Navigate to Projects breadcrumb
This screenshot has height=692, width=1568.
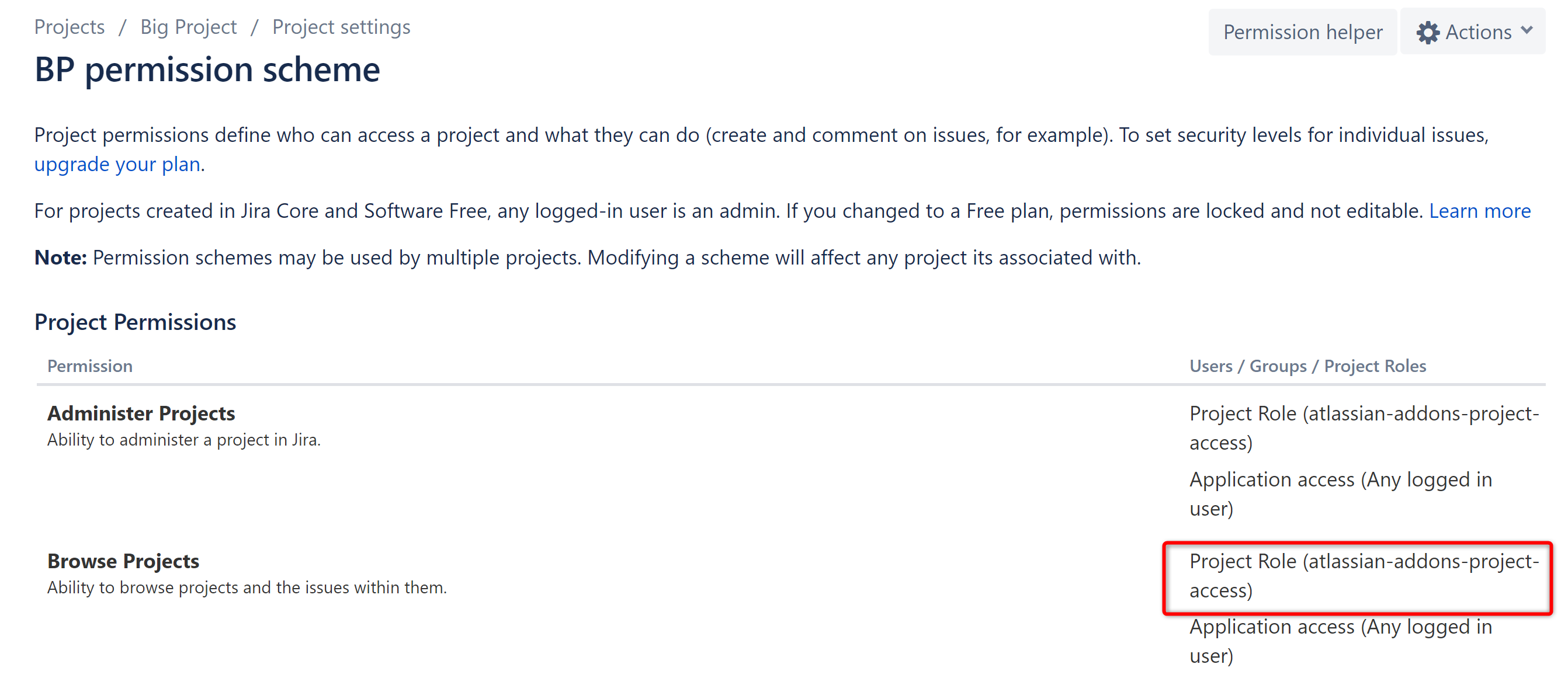(x=69, y=26)
